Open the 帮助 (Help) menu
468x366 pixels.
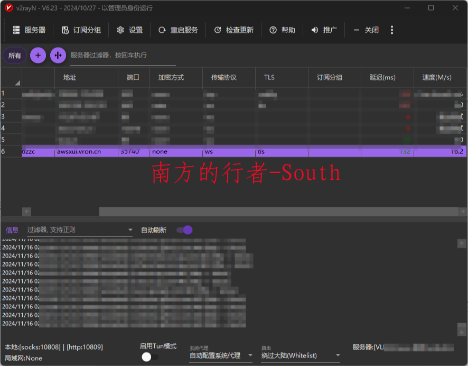[x=282, y=30]
